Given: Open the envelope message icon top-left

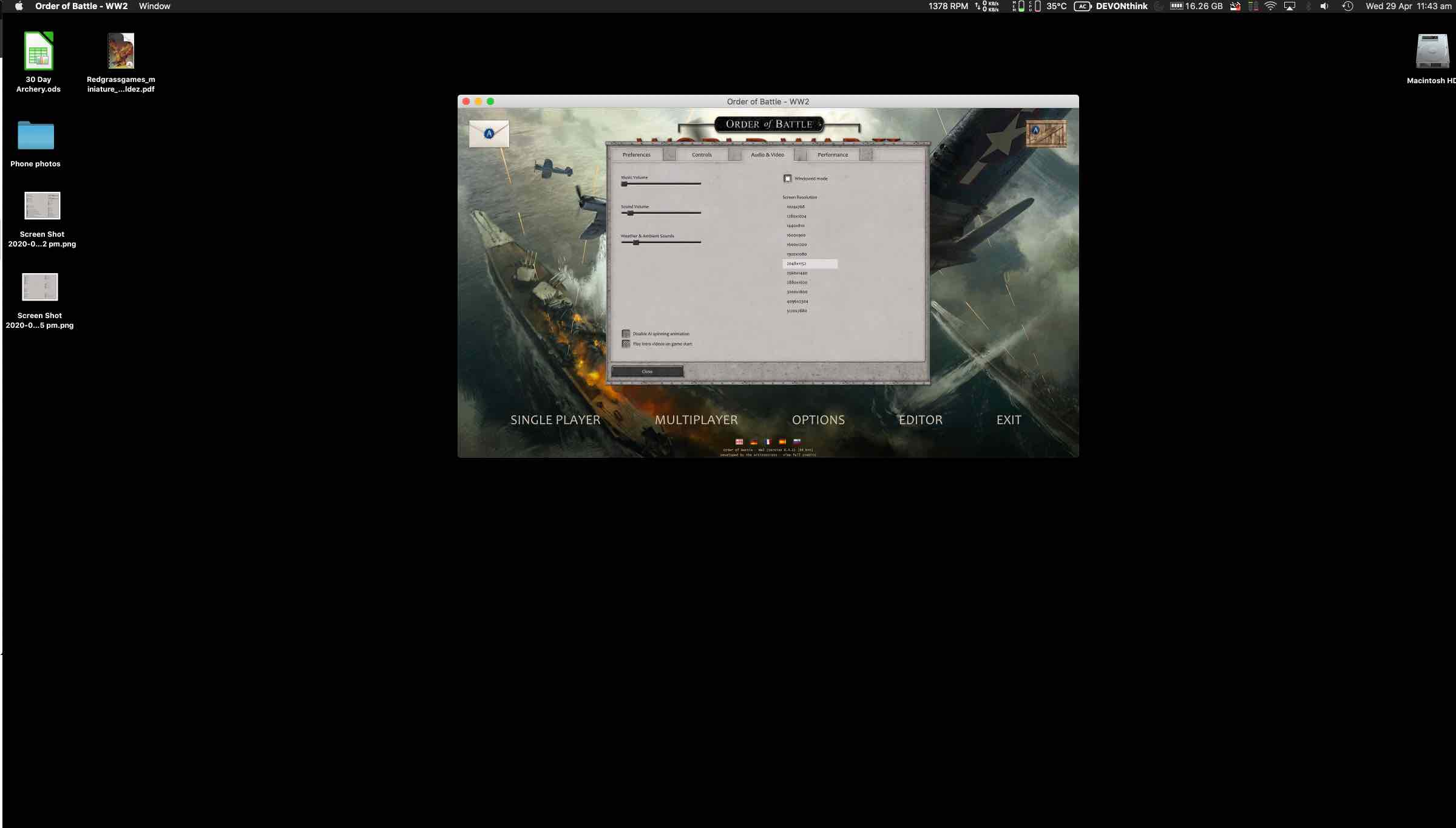Looking at the screenshot, I should coord(489,134).
